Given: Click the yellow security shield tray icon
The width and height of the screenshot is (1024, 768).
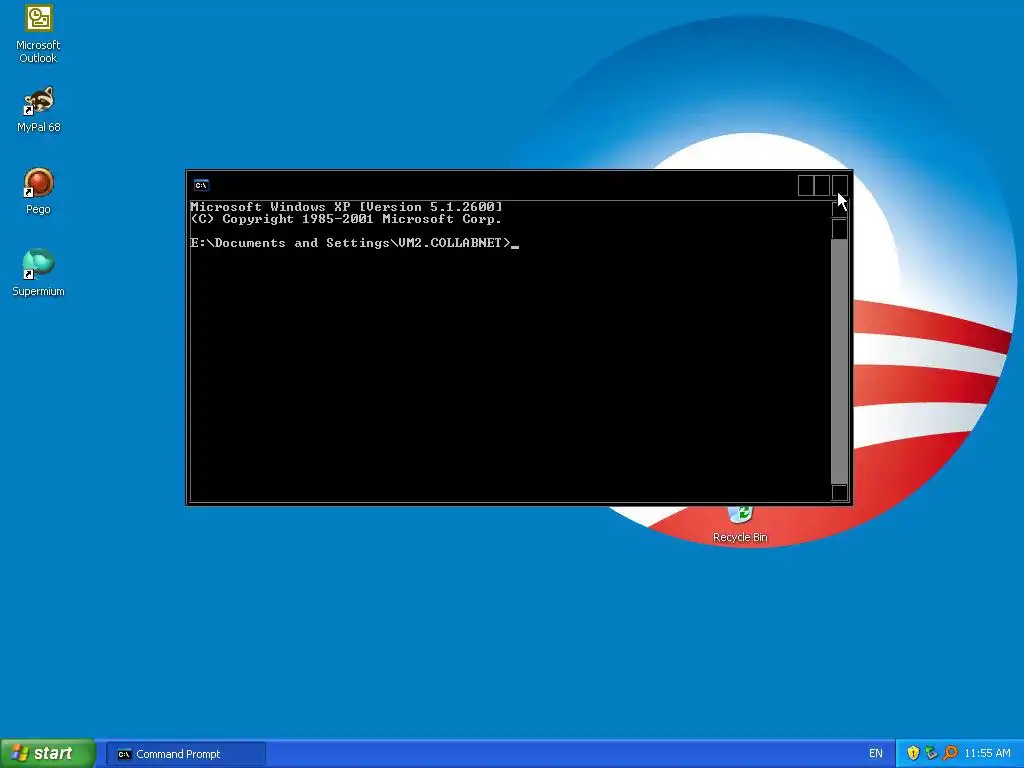Looking at the screenshot, I should tap(913, 753).
